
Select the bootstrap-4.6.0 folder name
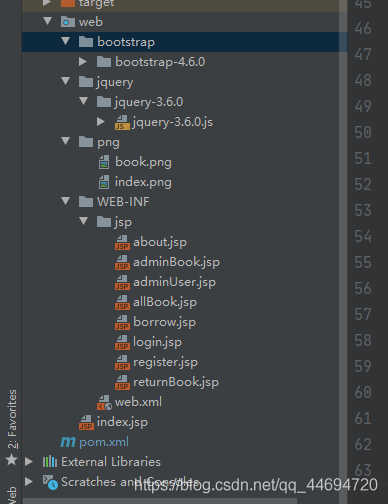(x=160, y=62)
